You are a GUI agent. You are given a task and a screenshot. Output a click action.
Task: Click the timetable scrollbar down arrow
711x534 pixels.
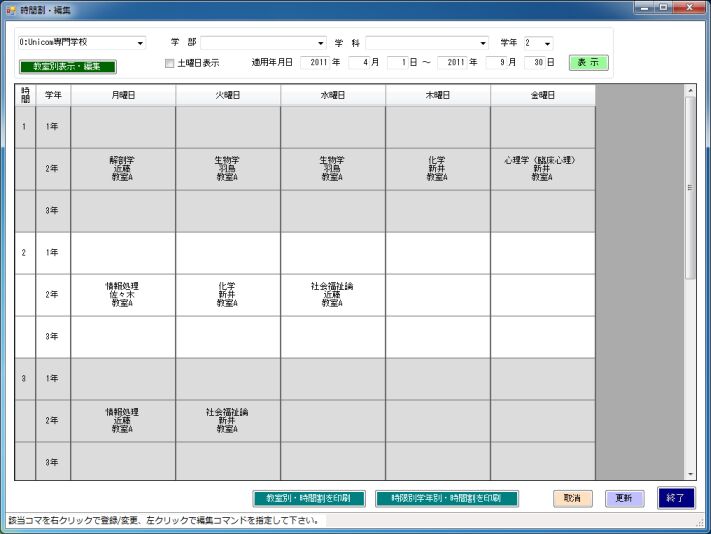tap(689, 473)
